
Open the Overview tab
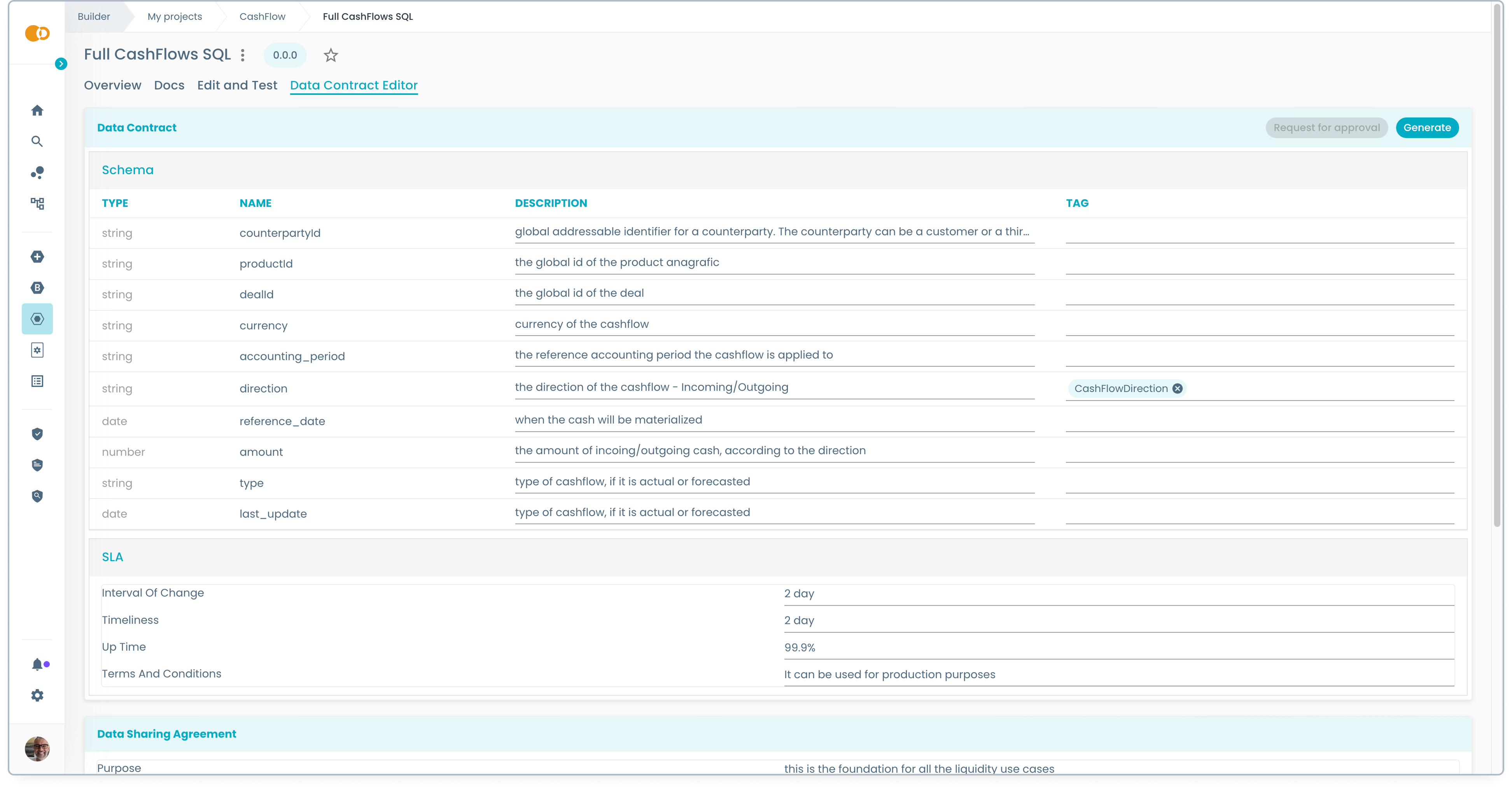click(x=112, y=85)
